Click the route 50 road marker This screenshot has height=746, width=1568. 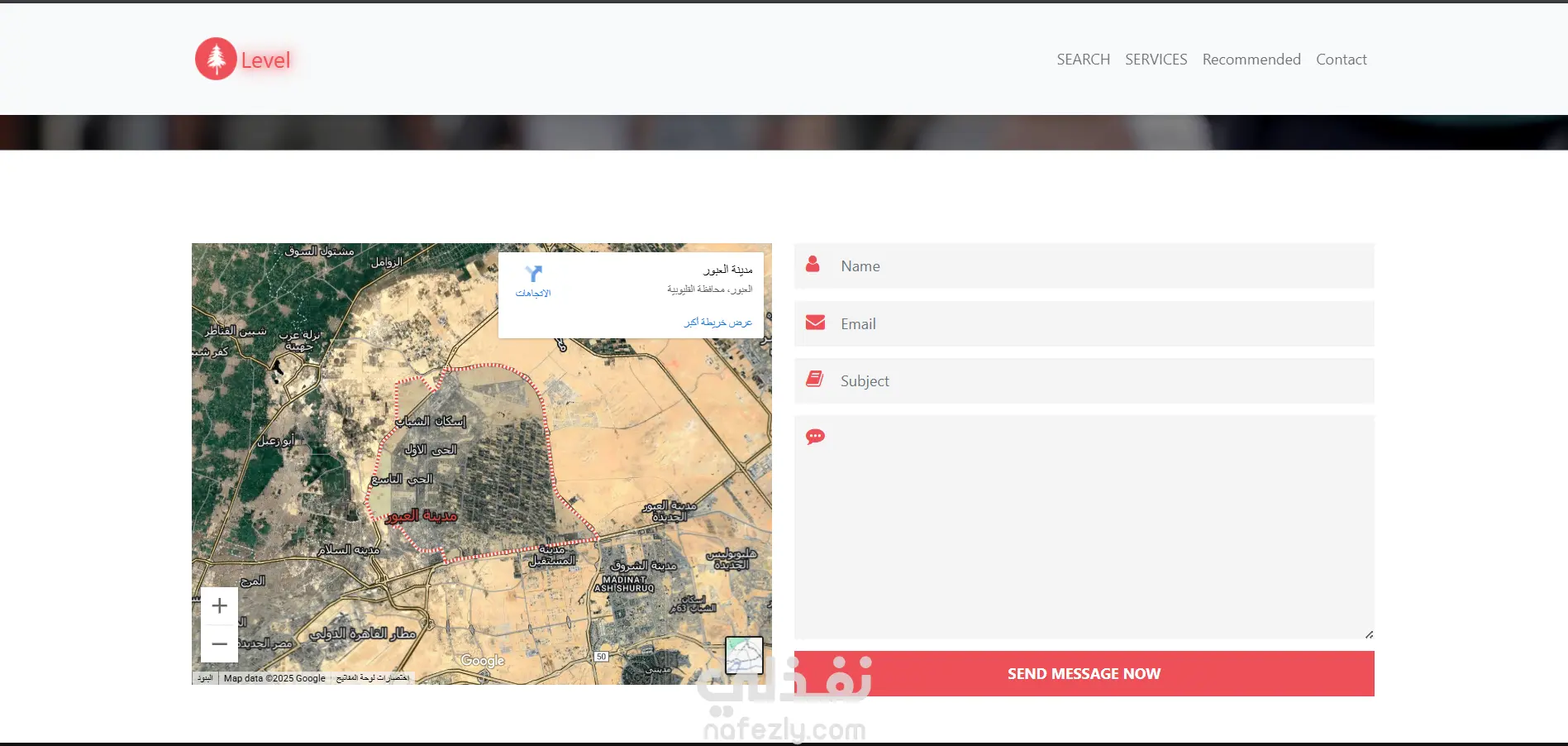pyautogui.click(x=601, y=657)
